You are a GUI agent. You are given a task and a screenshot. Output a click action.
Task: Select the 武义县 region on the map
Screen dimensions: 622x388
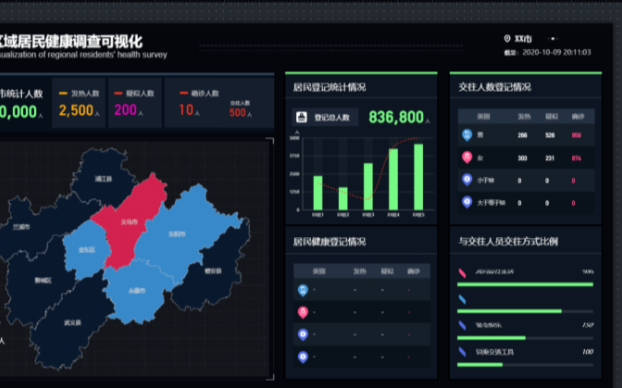tap(73, 323)
